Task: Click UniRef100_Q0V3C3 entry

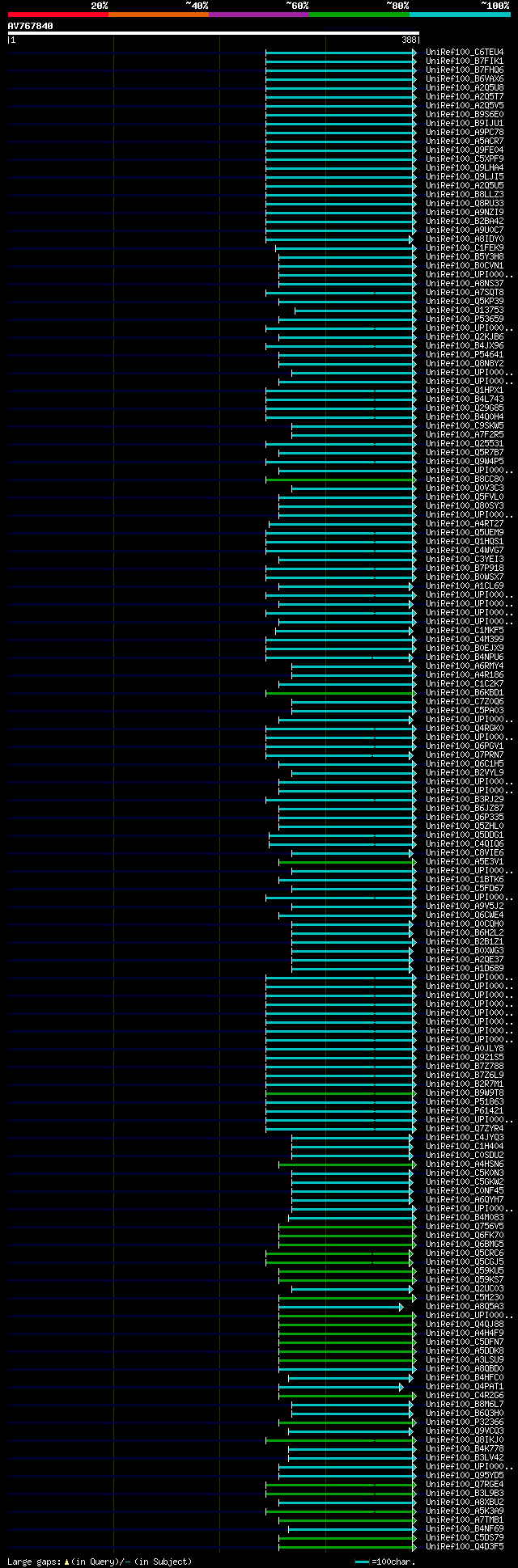Action: click(x=465, y=488)
